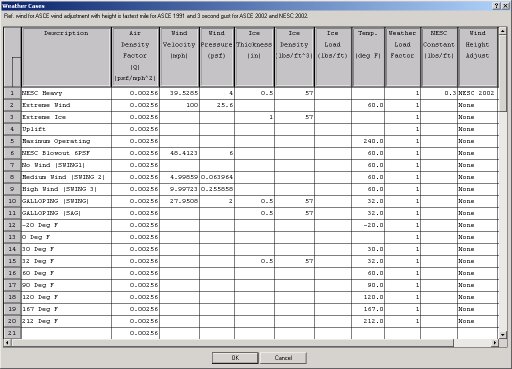Viewport: 512px width, 369px height.
Task: Select the 'No Wind (SWING1)' description cell
Action: point(66,165)
